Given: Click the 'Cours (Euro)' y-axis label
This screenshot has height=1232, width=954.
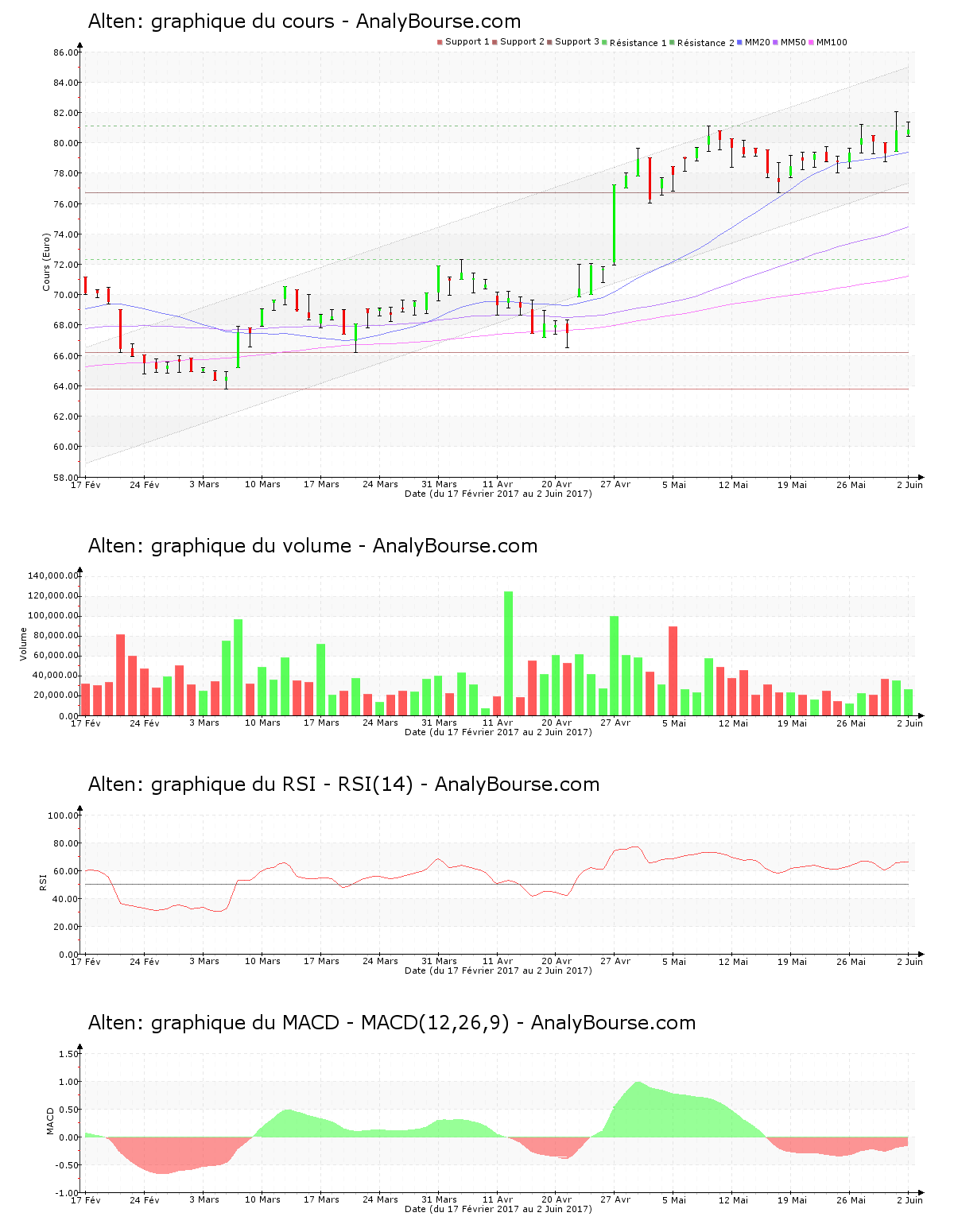Looking at the screenshot, I should click(46, 262).
